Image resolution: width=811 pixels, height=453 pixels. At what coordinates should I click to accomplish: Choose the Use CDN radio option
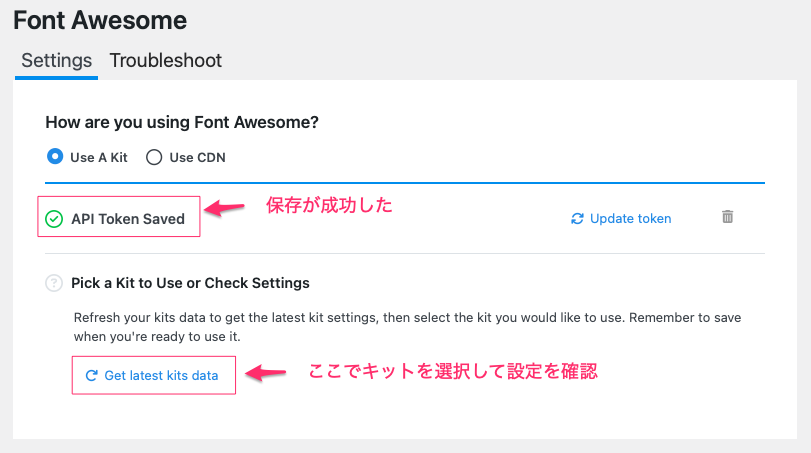[154, 157]
